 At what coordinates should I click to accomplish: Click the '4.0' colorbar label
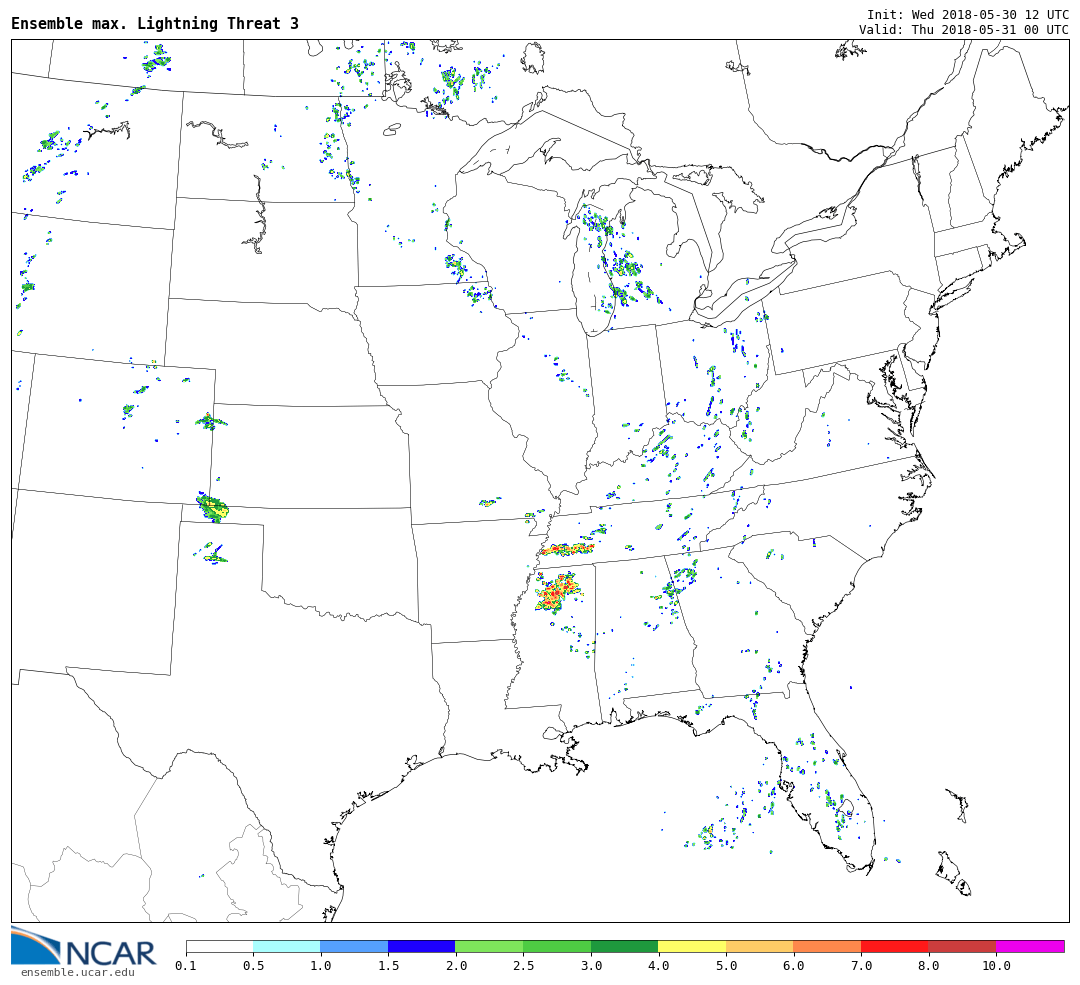pos(658,966)
